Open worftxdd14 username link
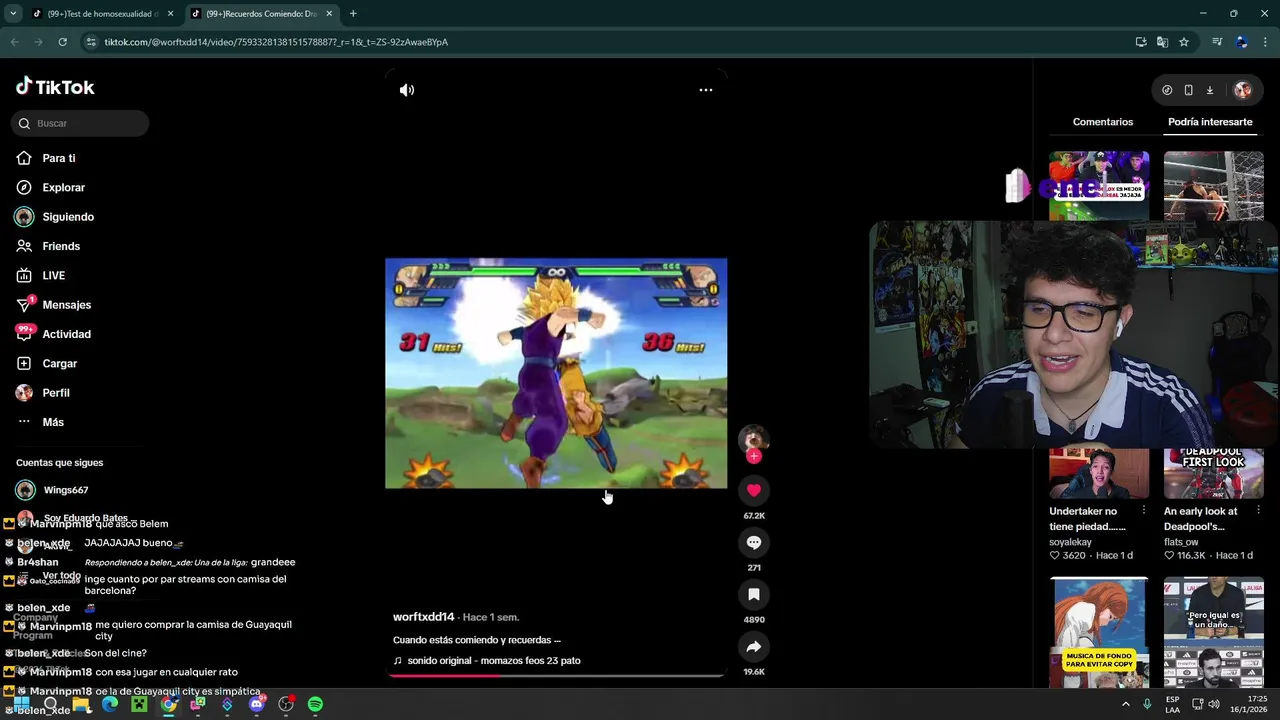The height and width of the screenshot is (720, 1280). tap(423, 617)
